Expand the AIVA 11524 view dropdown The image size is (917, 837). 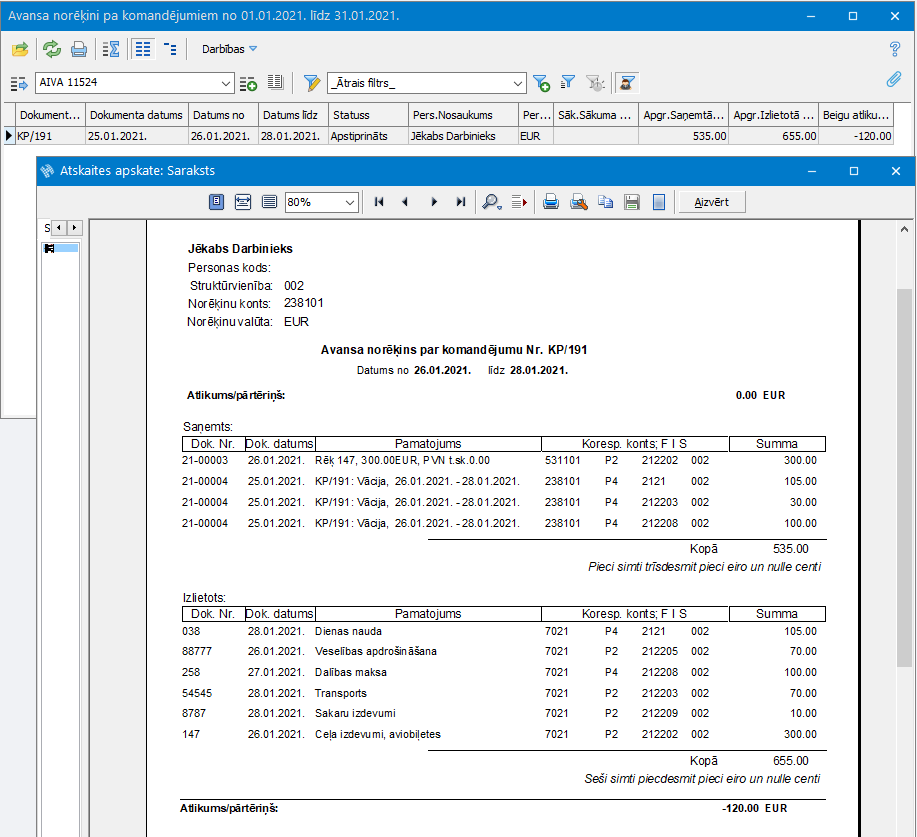[x=225, y=82]
